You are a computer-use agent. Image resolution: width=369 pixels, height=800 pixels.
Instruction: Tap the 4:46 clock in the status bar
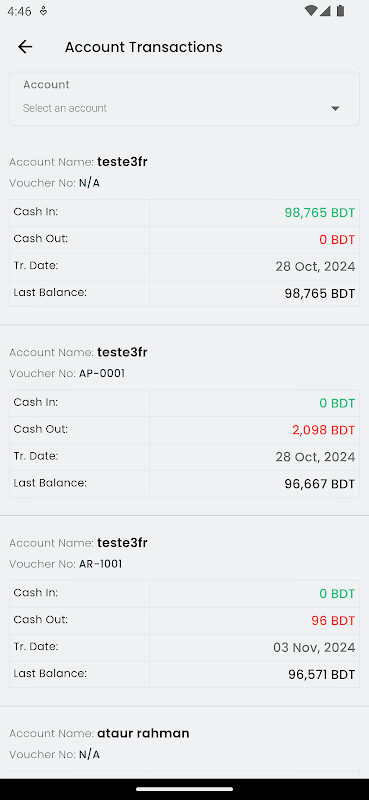[x=20, y=11]
